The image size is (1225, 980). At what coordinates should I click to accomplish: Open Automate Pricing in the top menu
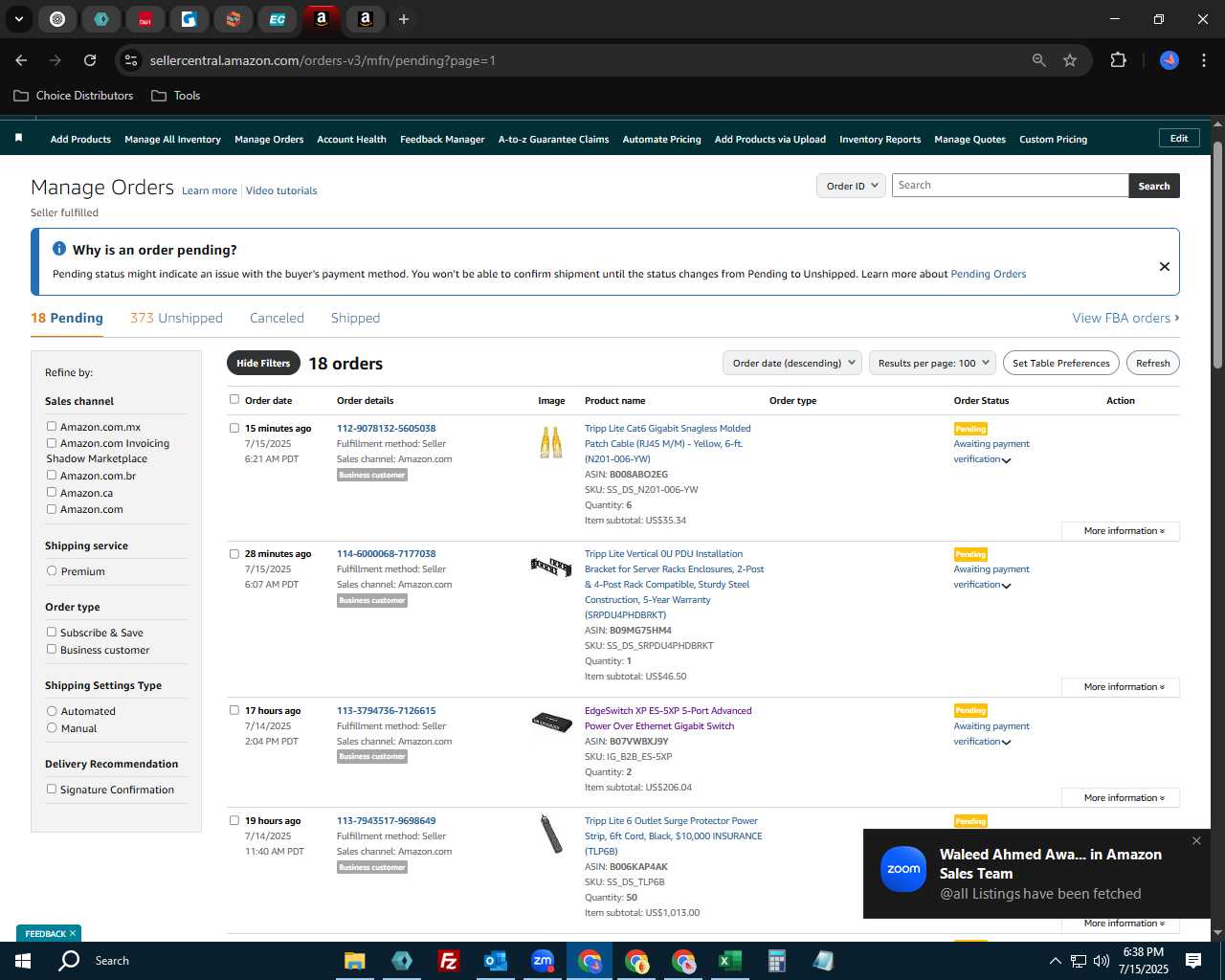(x=661, y=139)
